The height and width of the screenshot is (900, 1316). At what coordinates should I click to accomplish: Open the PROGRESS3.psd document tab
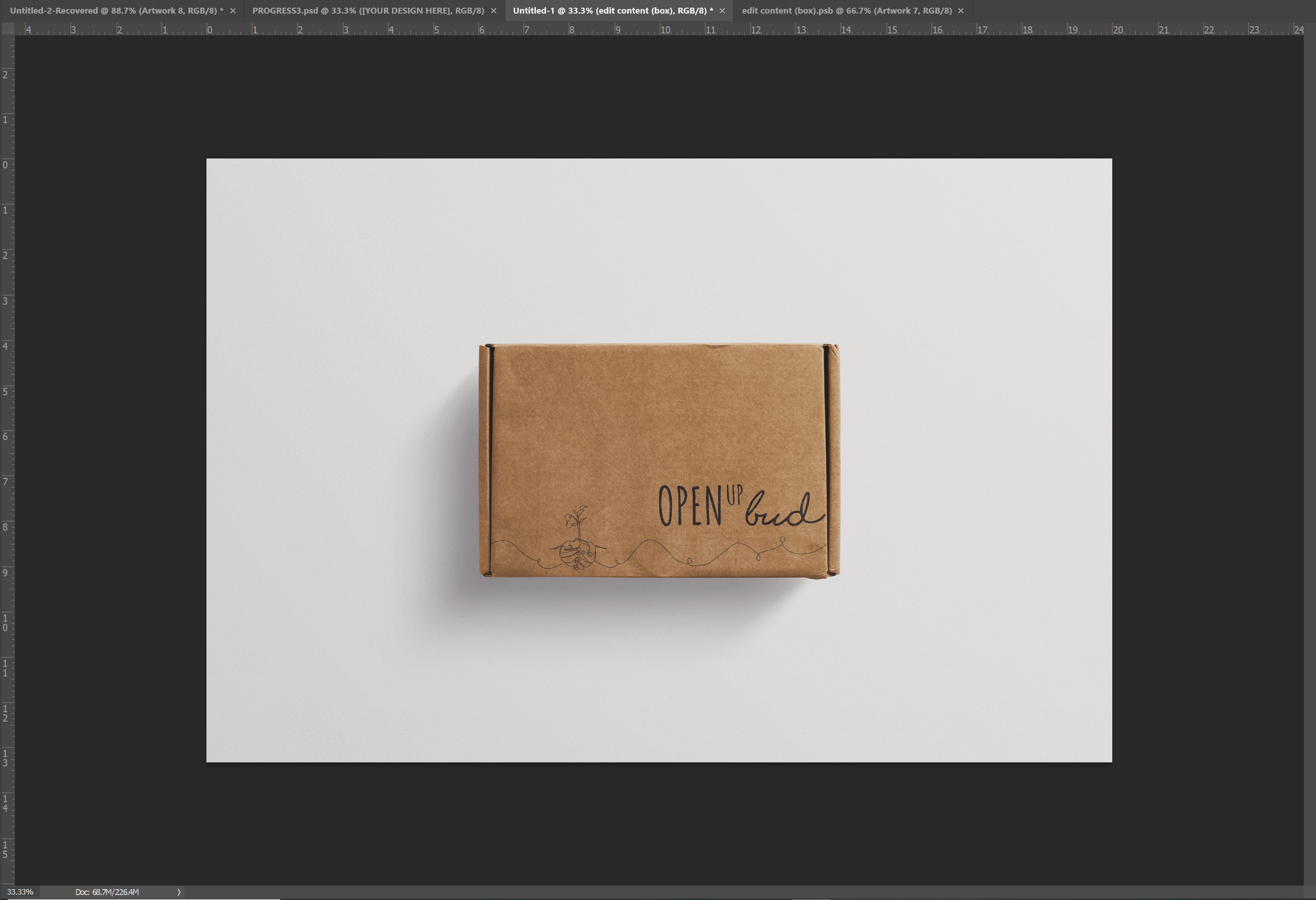pos(368,11)
